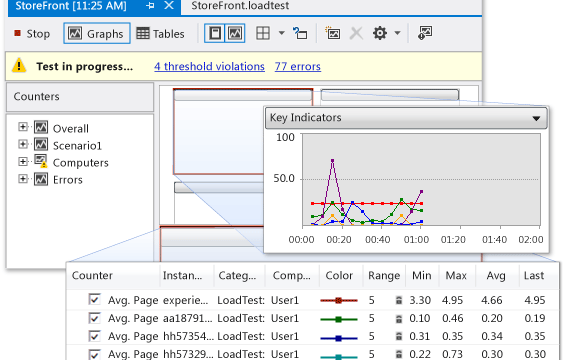The height and width of the screenshot is (360, 564).
Task: Toggle the graph legend display icon
Action: coord(235,34)
